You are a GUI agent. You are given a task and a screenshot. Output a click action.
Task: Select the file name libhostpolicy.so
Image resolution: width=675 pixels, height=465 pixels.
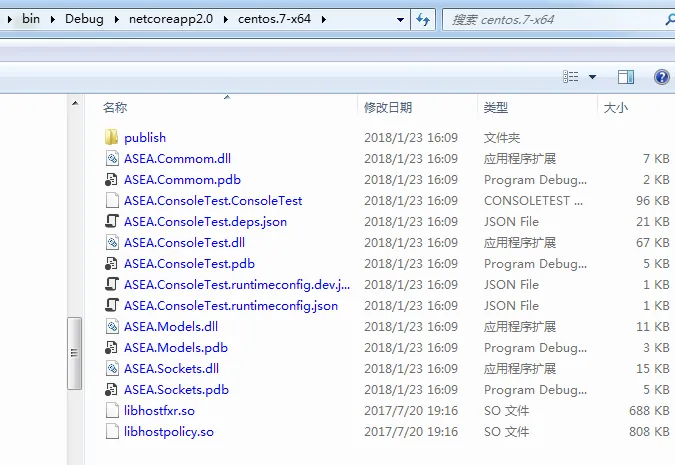click(169, 432)
